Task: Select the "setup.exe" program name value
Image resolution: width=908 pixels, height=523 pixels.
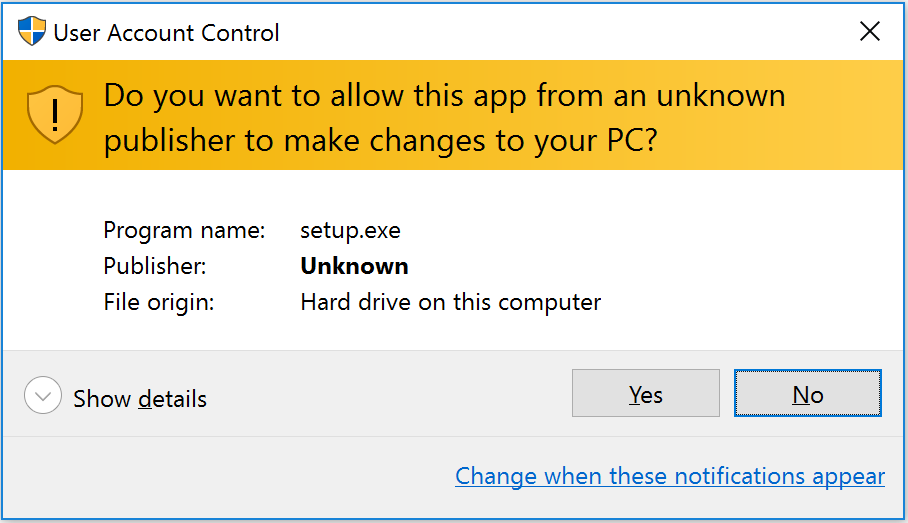Action: point(350,231)
